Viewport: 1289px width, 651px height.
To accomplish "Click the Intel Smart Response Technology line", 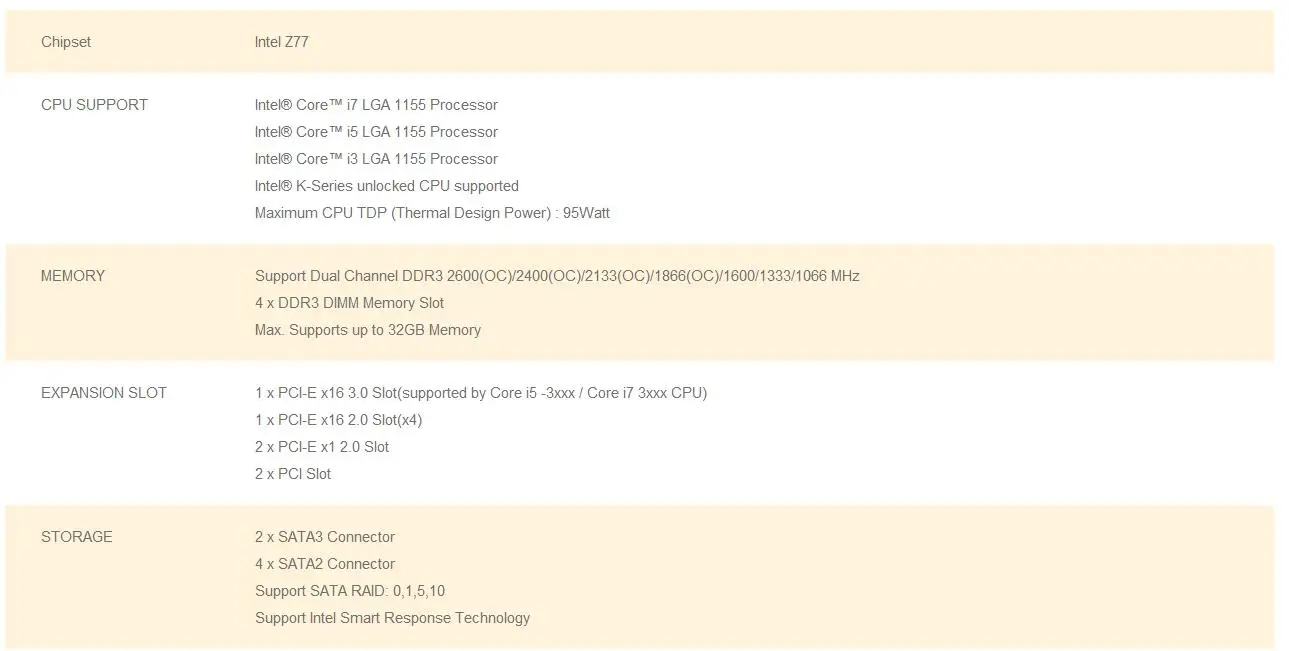I will pyautogui.click(x=392, y=618).
